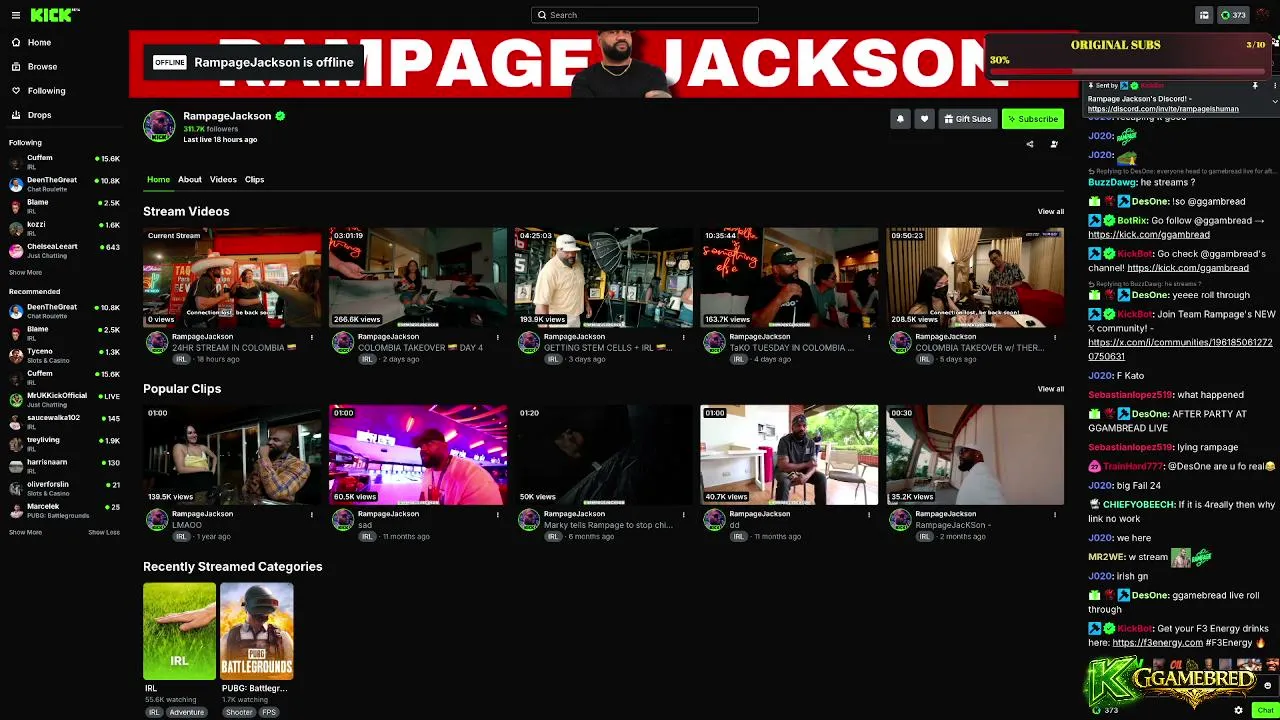This screenshot has height=720, width=1280.
Task: Click the green Chat send button
Action: click(1265, 710)
